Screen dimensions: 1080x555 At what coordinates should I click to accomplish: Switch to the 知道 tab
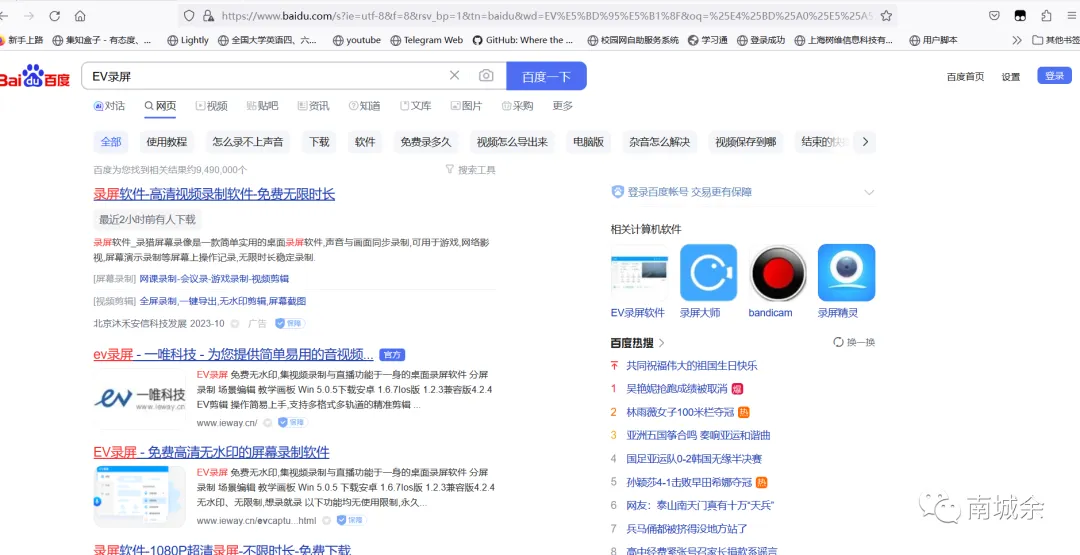[x=364, y=106]
